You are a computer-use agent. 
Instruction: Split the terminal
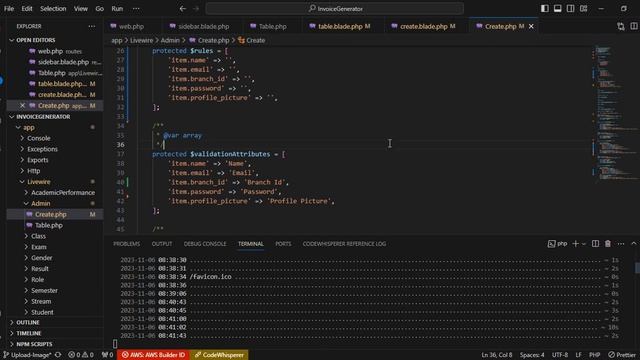[x=596, y=244]
